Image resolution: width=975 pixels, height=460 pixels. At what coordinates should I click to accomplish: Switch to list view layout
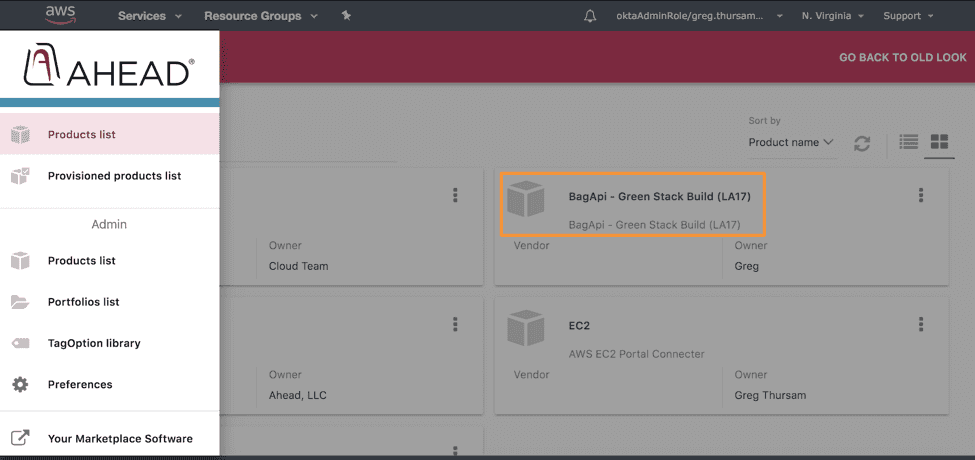tap(908, 142)
